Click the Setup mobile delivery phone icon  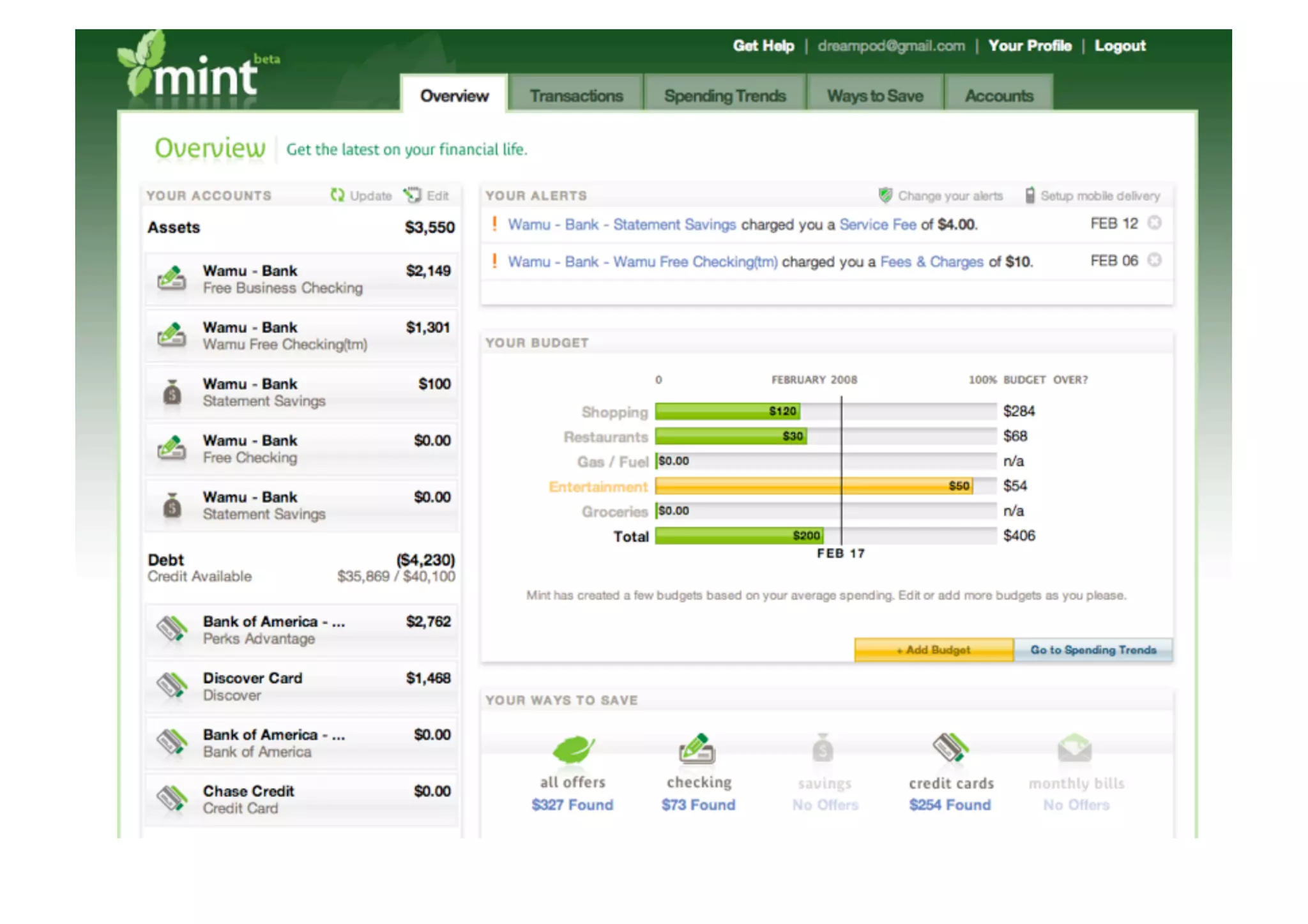pyautogui.click(x=1029, y=195)
